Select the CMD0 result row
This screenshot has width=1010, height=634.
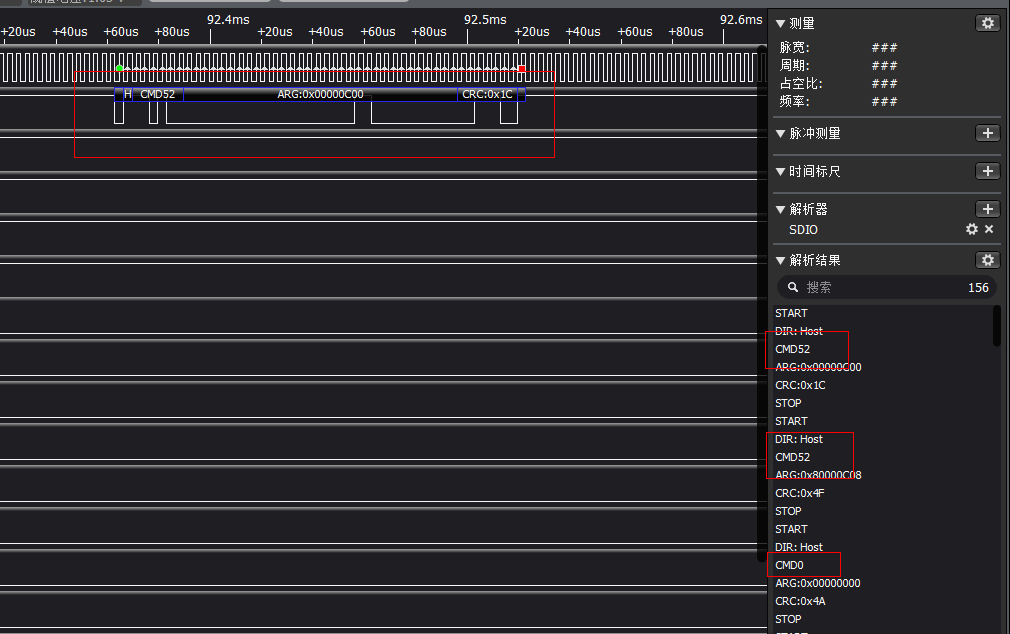point(789,565)
